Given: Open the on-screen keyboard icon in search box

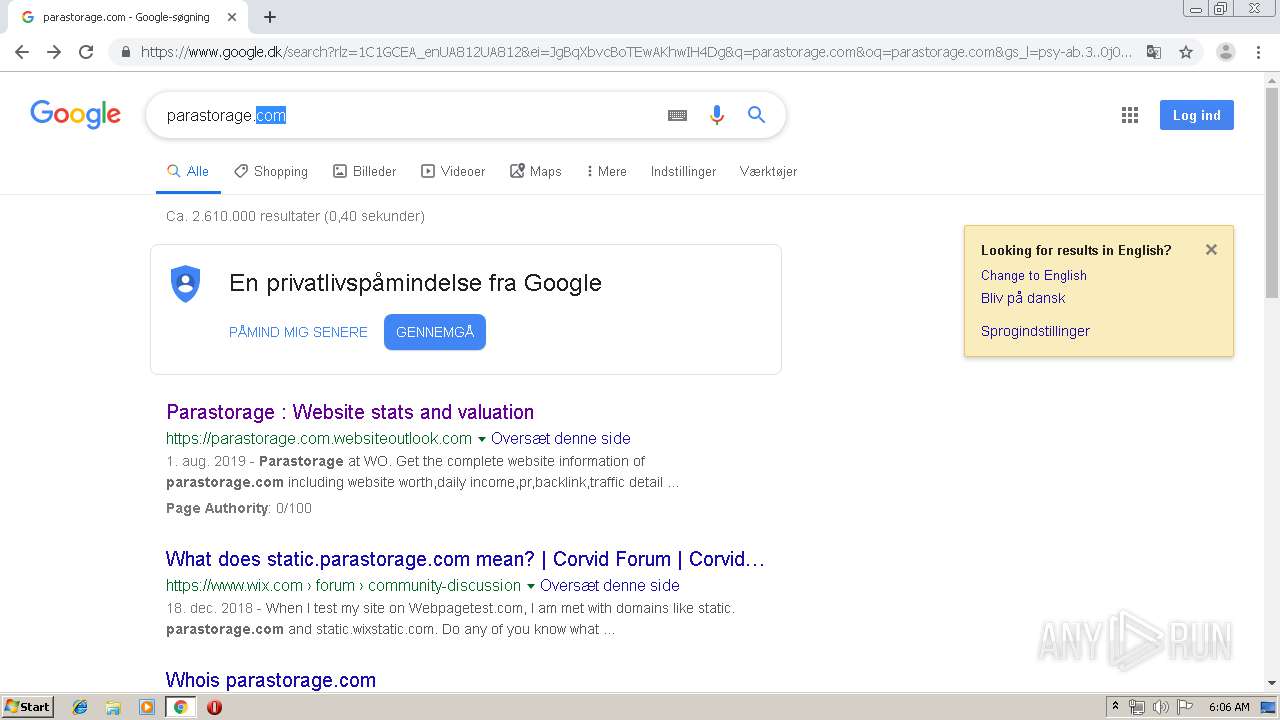Looking at the screenshot, I should click(677, 115).
